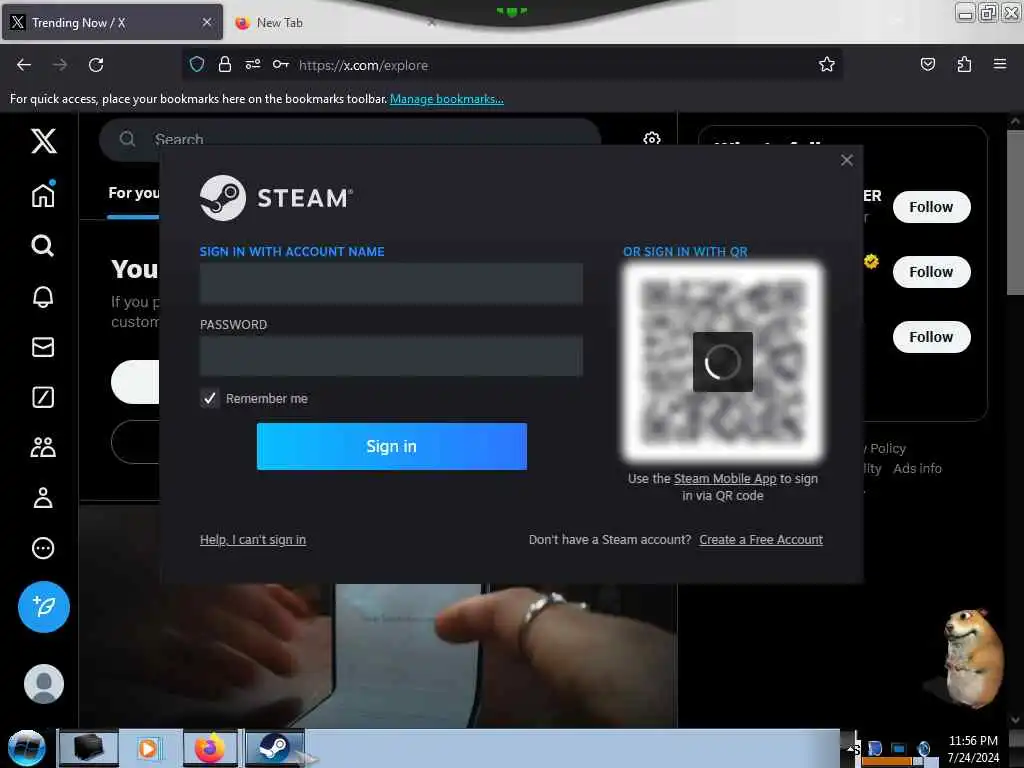Go back with the browser back arrow
Viewport: 1024px width, 768px height.
pyautogui.click(x=24, y=65)
